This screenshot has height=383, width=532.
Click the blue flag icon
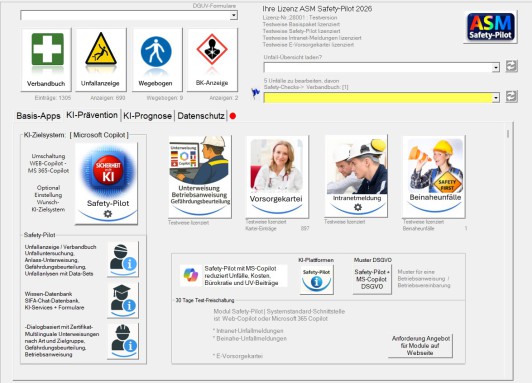tap(255, 93)
